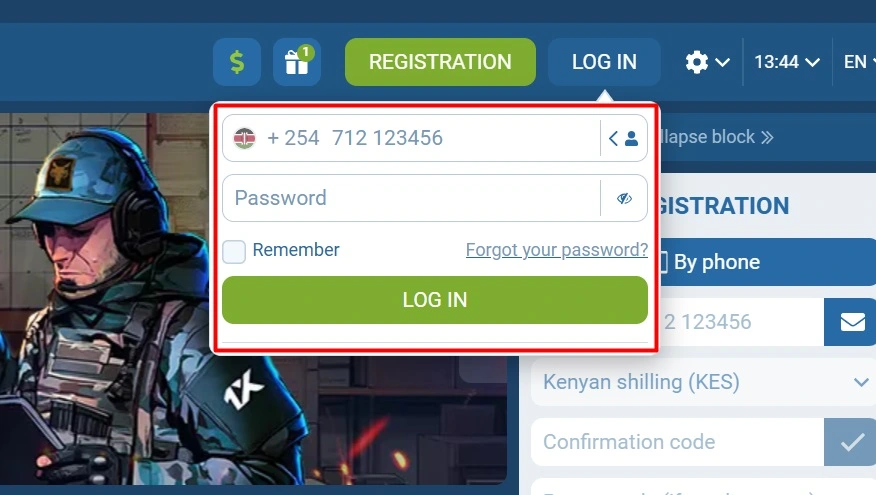Open the EN language selector
The image size is (876, 495).
(x=859, y=62)
